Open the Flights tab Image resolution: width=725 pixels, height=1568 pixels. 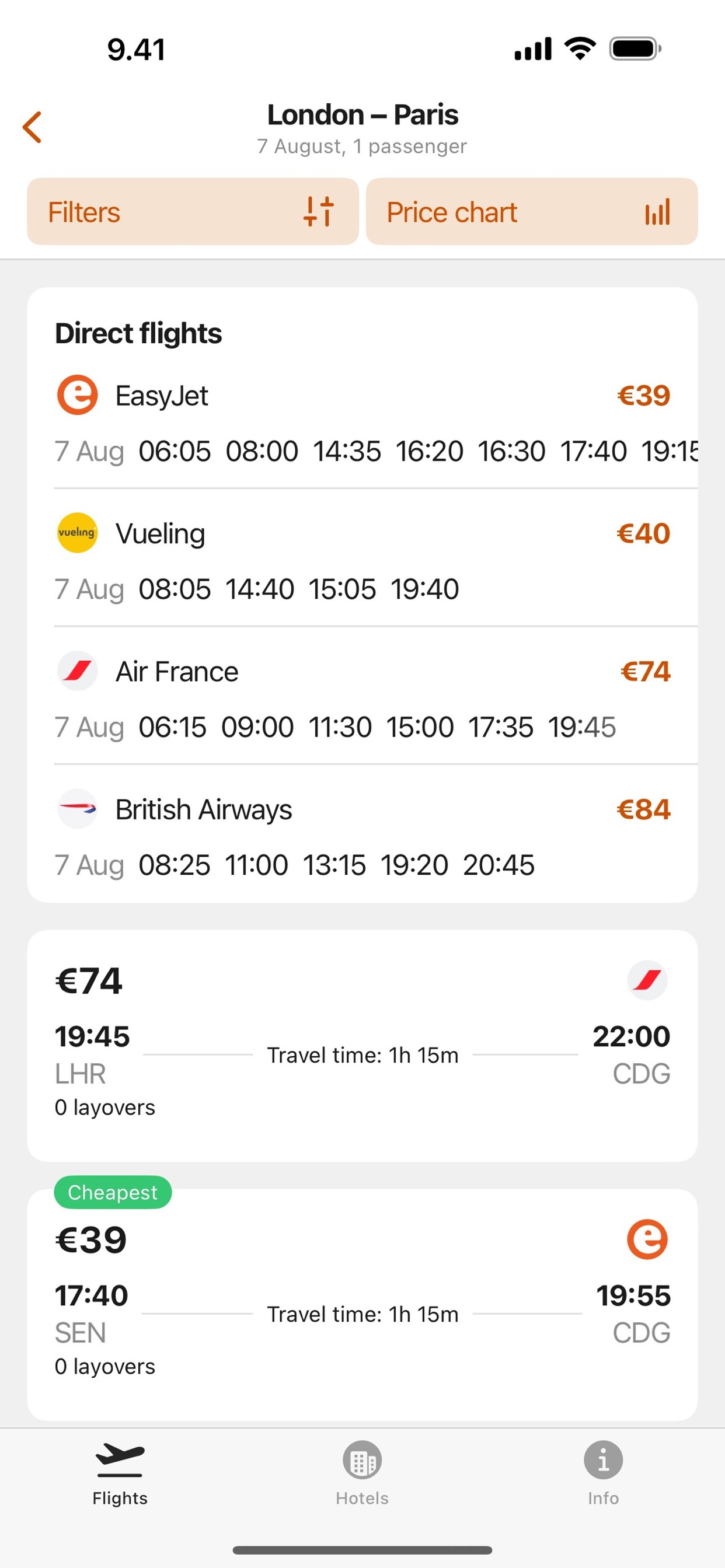120,1472
